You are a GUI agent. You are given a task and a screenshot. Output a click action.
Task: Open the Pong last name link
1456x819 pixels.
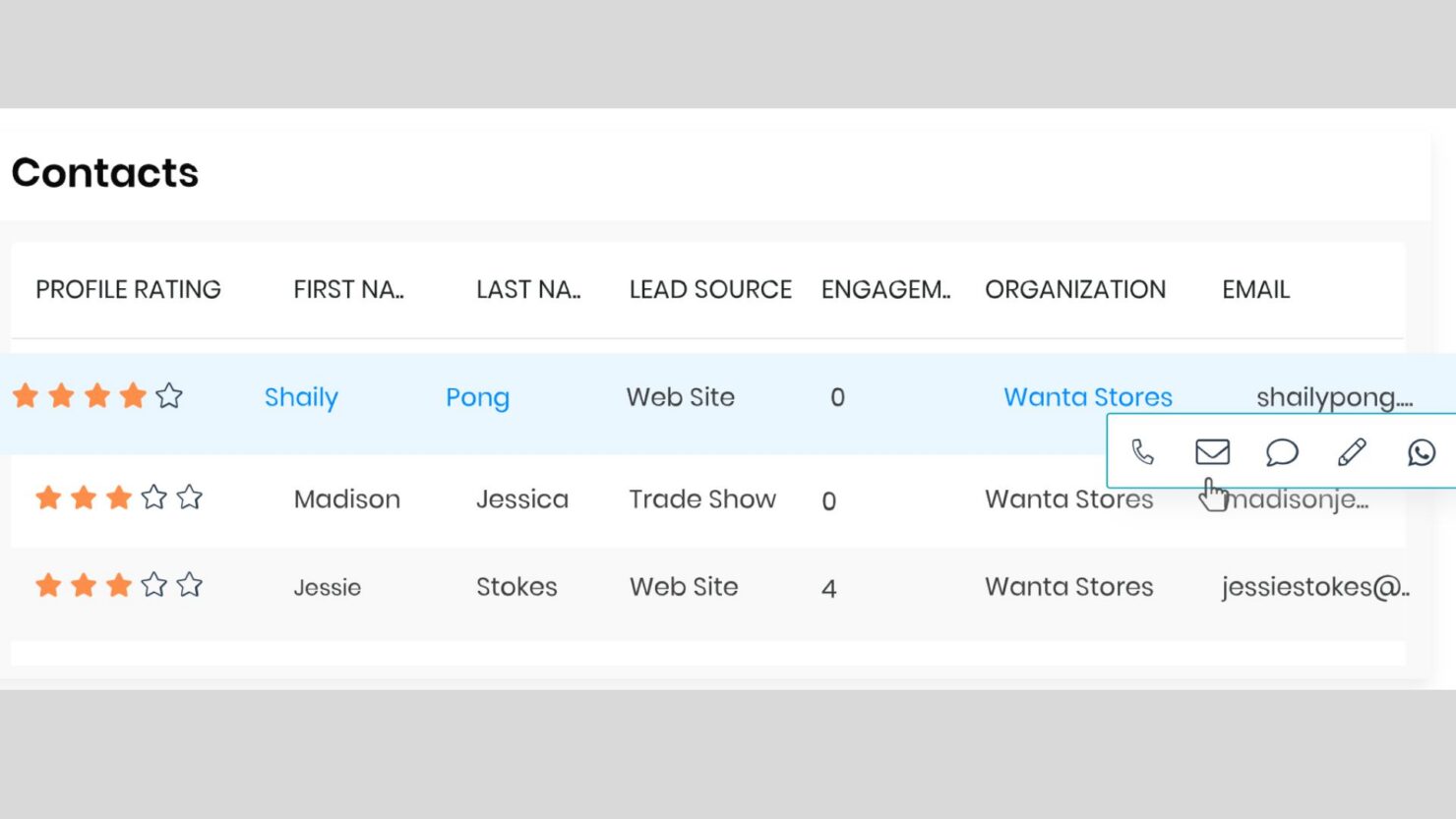tap(477, 397)
